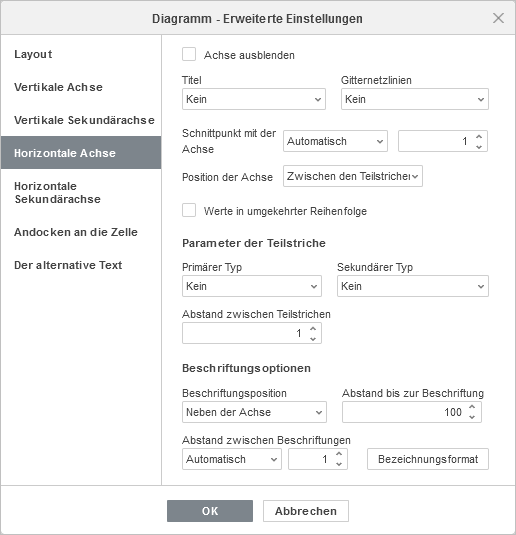Open Sekundärer Typ dropdown

pyautogui.click(x=413, y=286)
